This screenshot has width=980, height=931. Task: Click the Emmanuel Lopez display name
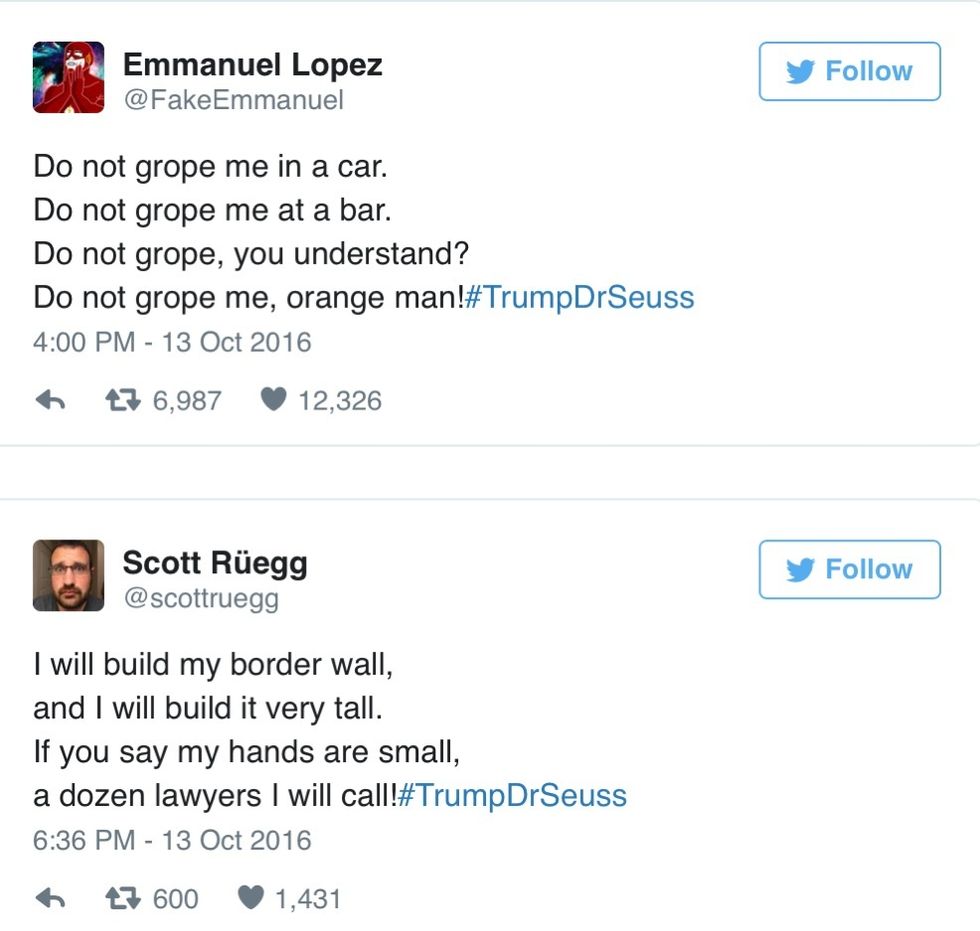(x=252, y=65)
